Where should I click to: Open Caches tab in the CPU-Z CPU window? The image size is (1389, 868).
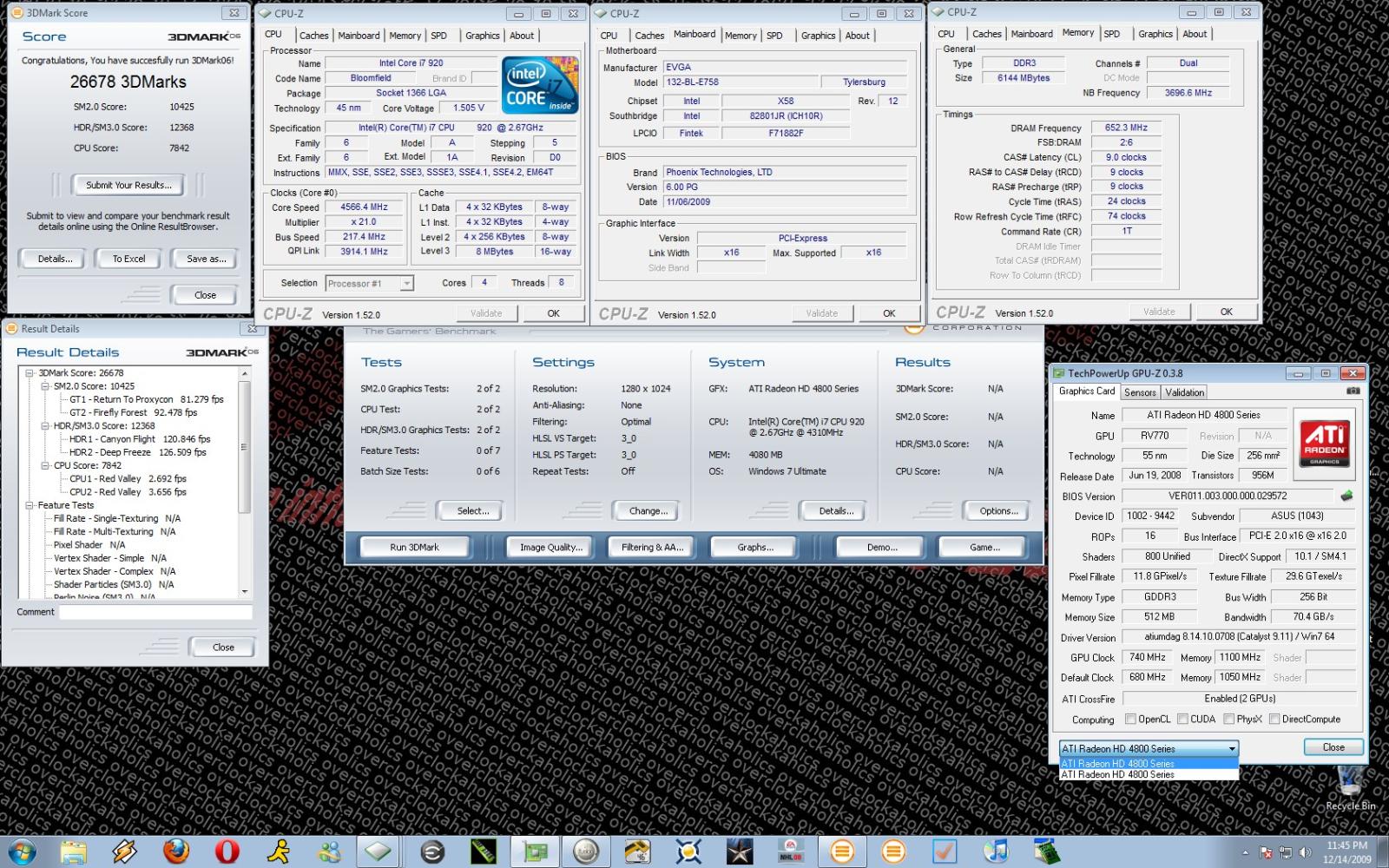point(313,36)
